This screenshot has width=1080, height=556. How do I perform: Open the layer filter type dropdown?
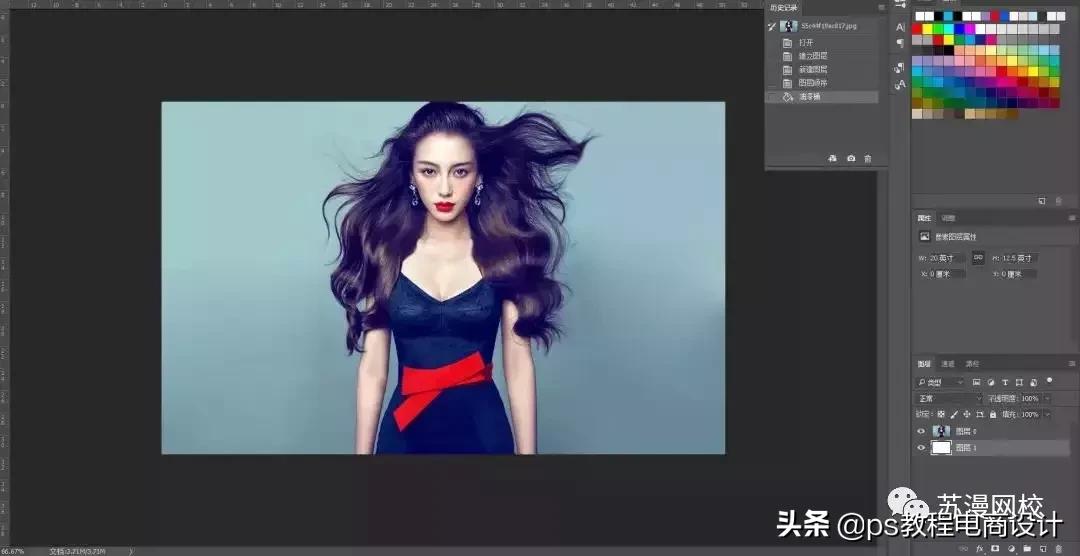coord(940,382)
